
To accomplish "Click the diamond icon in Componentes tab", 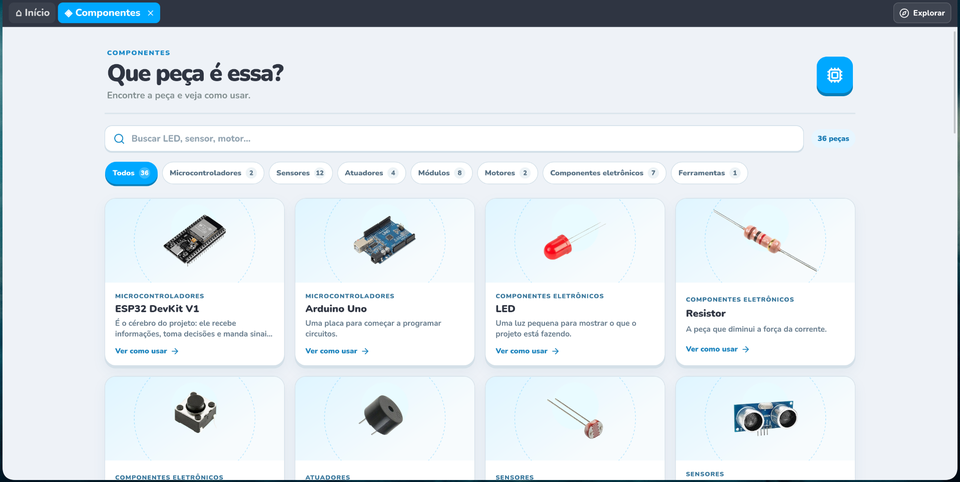I will click(x=69, y=13).
